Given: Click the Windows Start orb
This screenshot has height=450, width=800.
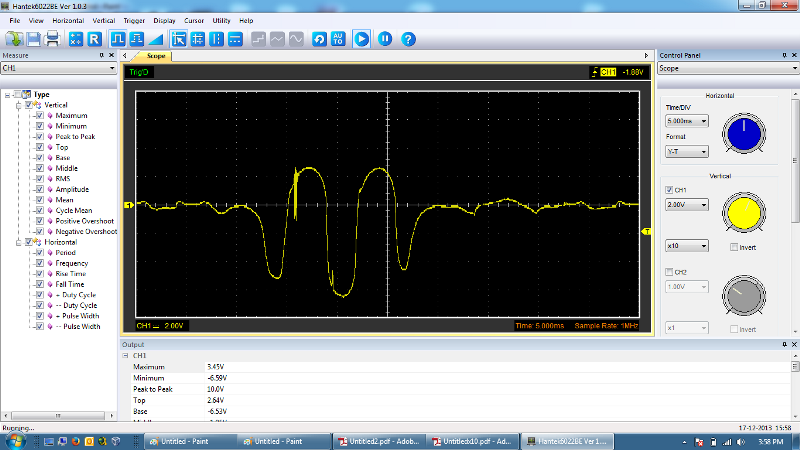Looking at the screenshot, I should (x=14, y=440).
